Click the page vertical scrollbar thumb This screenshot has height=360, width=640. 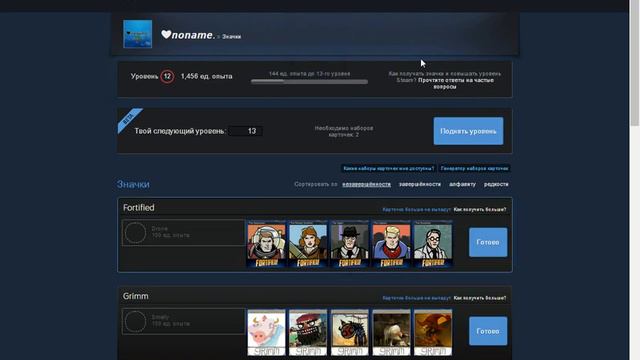click(635, 63)
